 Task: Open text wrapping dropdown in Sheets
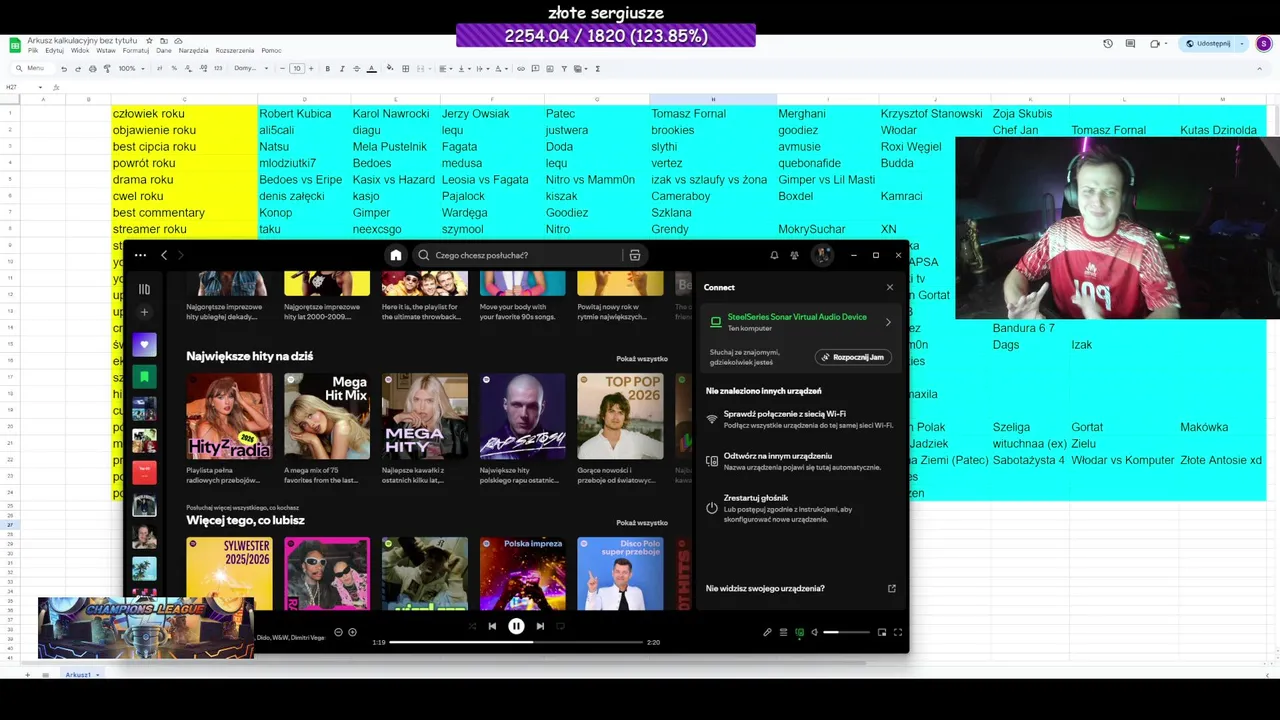(481, 69)
